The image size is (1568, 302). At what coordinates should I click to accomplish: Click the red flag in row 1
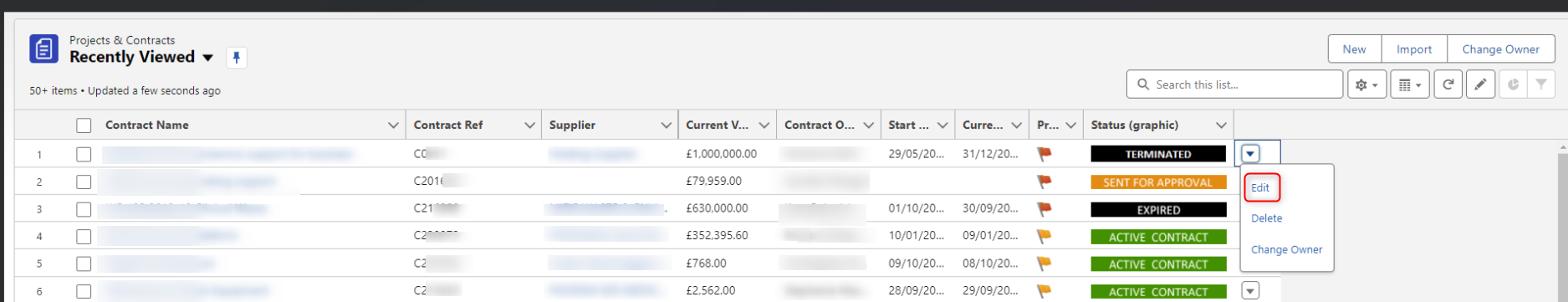tap(1044, 154)
